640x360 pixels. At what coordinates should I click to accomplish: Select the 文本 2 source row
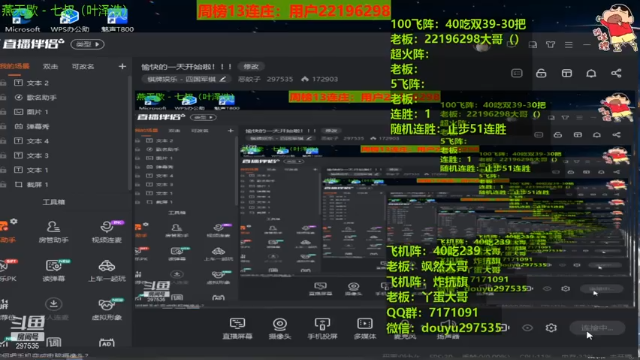coord(65,83)
